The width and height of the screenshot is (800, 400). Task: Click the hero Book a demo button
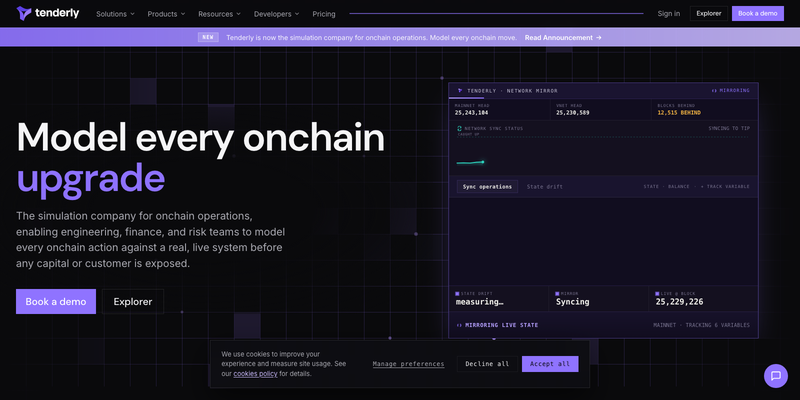click(x=56, y=302)
